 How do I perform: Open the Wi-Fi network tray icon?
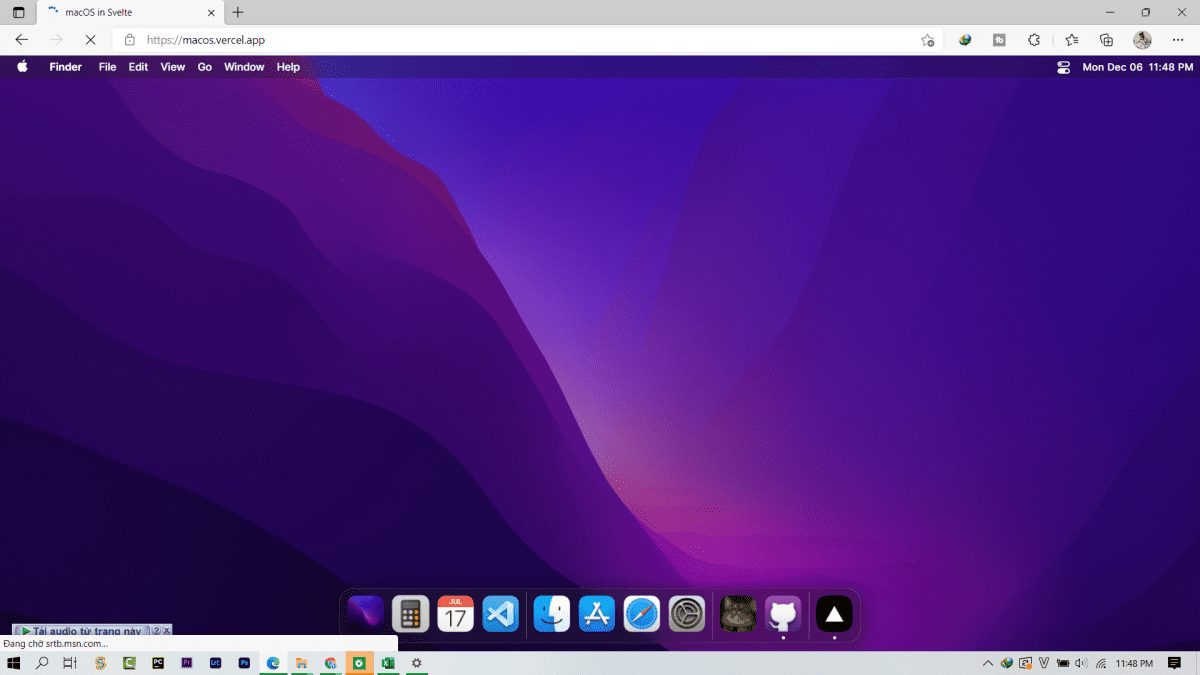(x=1100, y=663)
